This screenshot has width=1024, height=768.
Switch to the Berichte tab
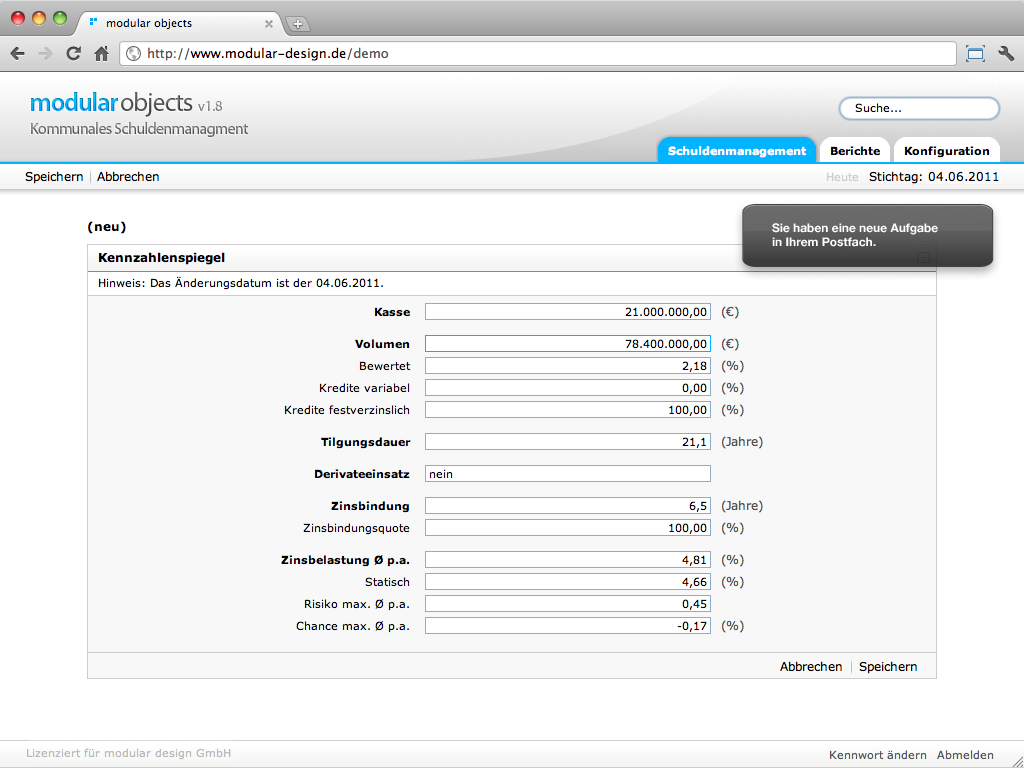coord(855,151)
